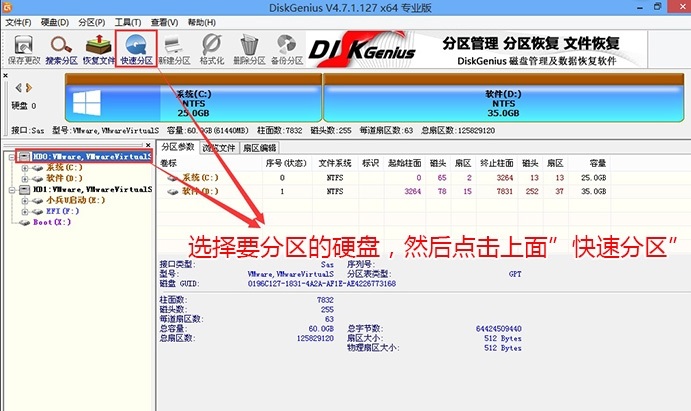Go to previous disk with left arrow
This screenshot has width=691, height=411.
pyautogui.click(x=19, y=88)
